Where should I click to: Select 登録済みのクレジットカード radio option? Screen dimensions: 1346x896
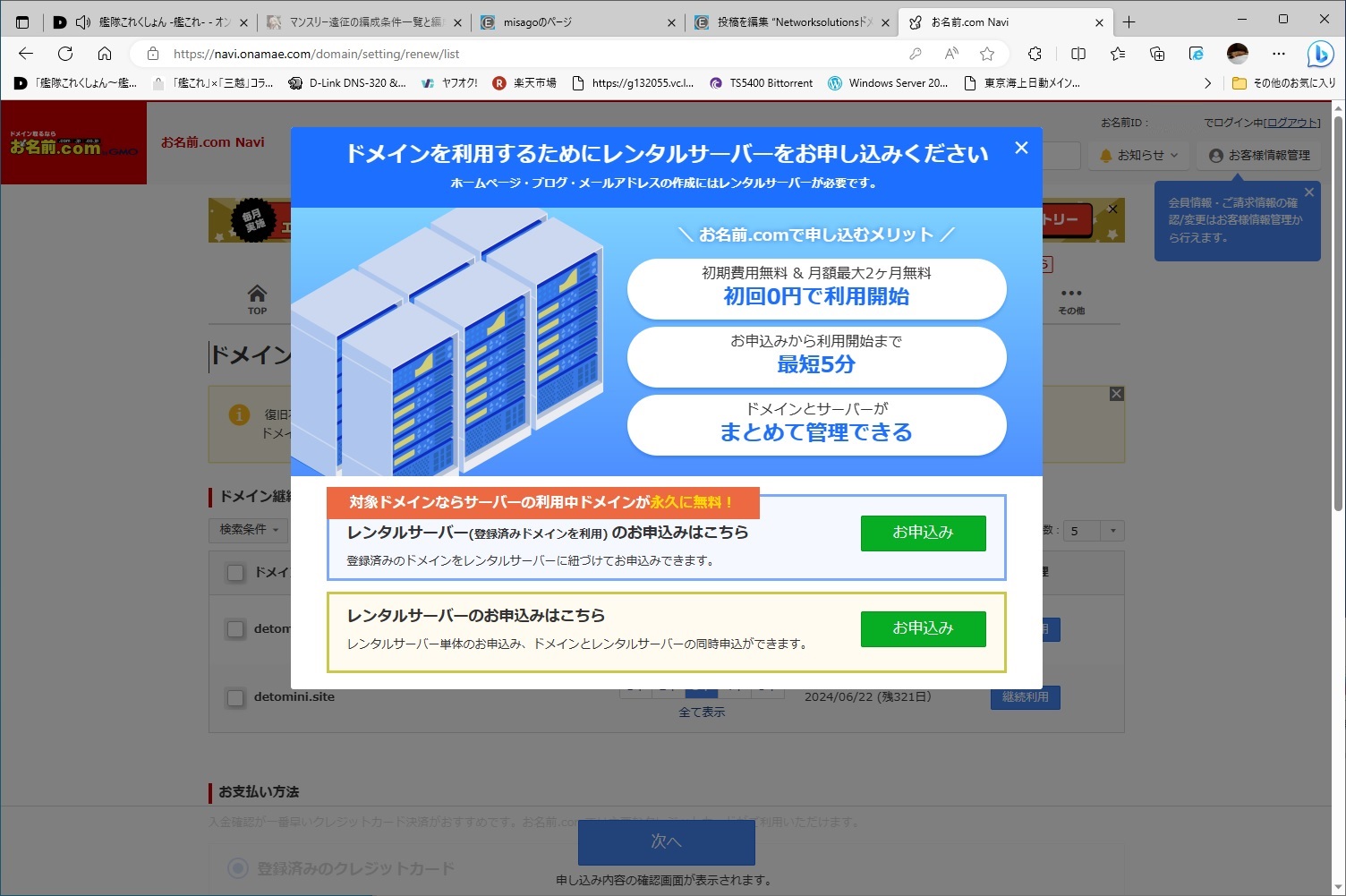coord(238,868)
